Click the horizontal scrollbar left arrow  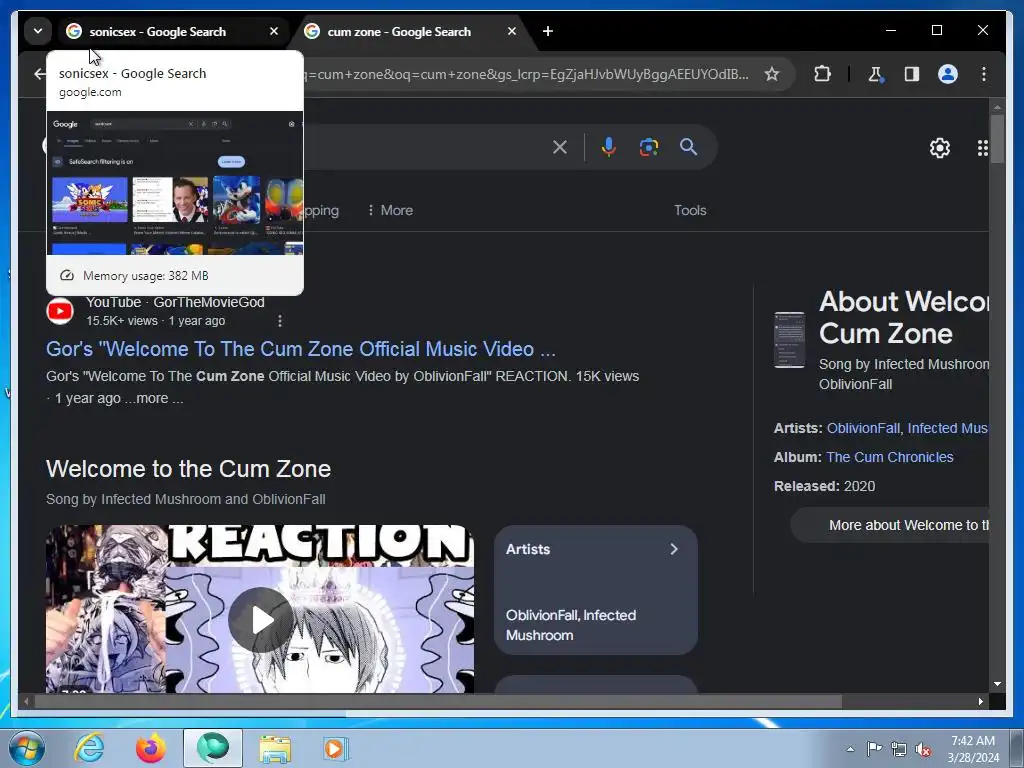tap(26, 701)
